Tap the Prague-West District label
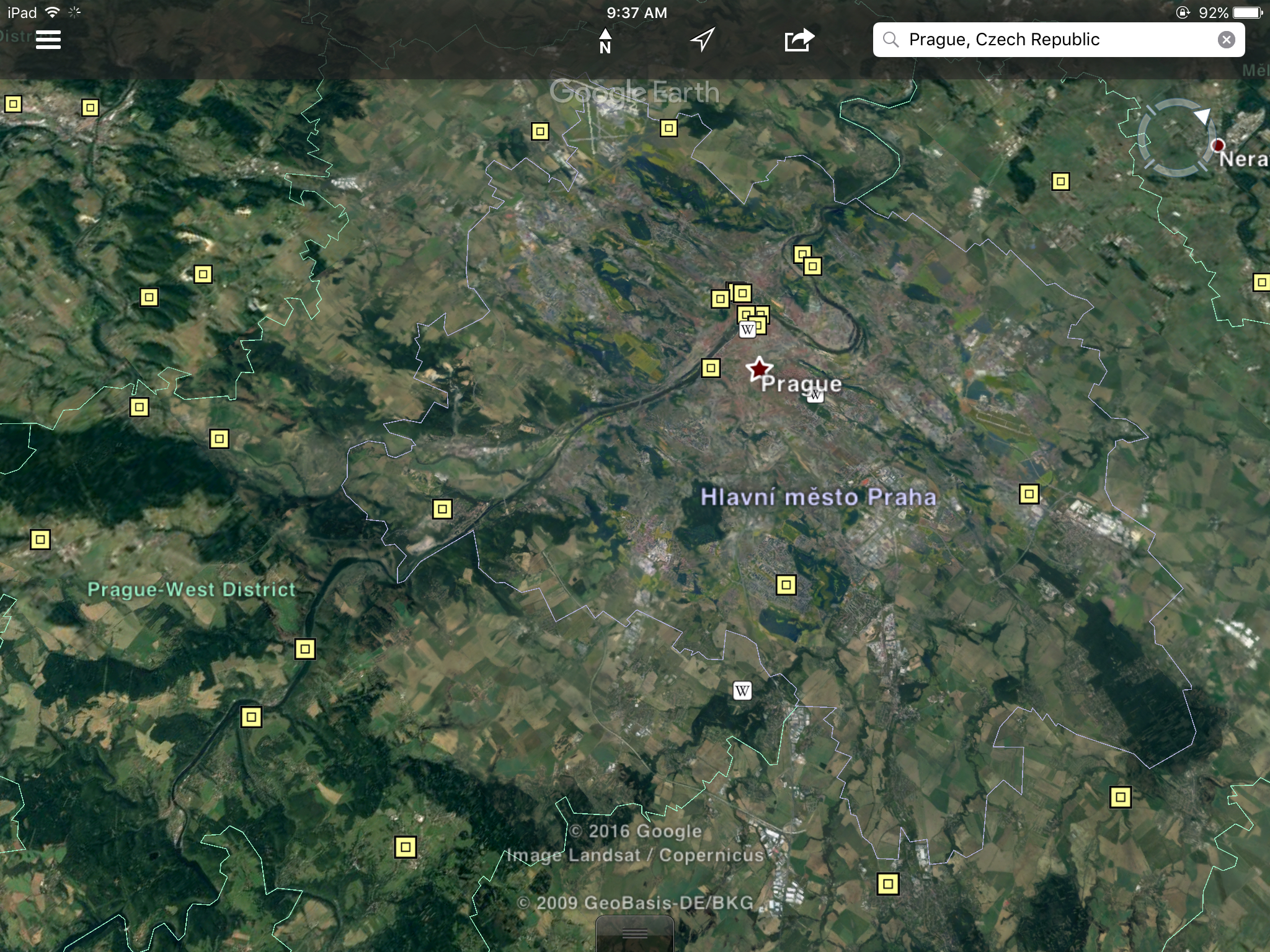 coord(191,589)
